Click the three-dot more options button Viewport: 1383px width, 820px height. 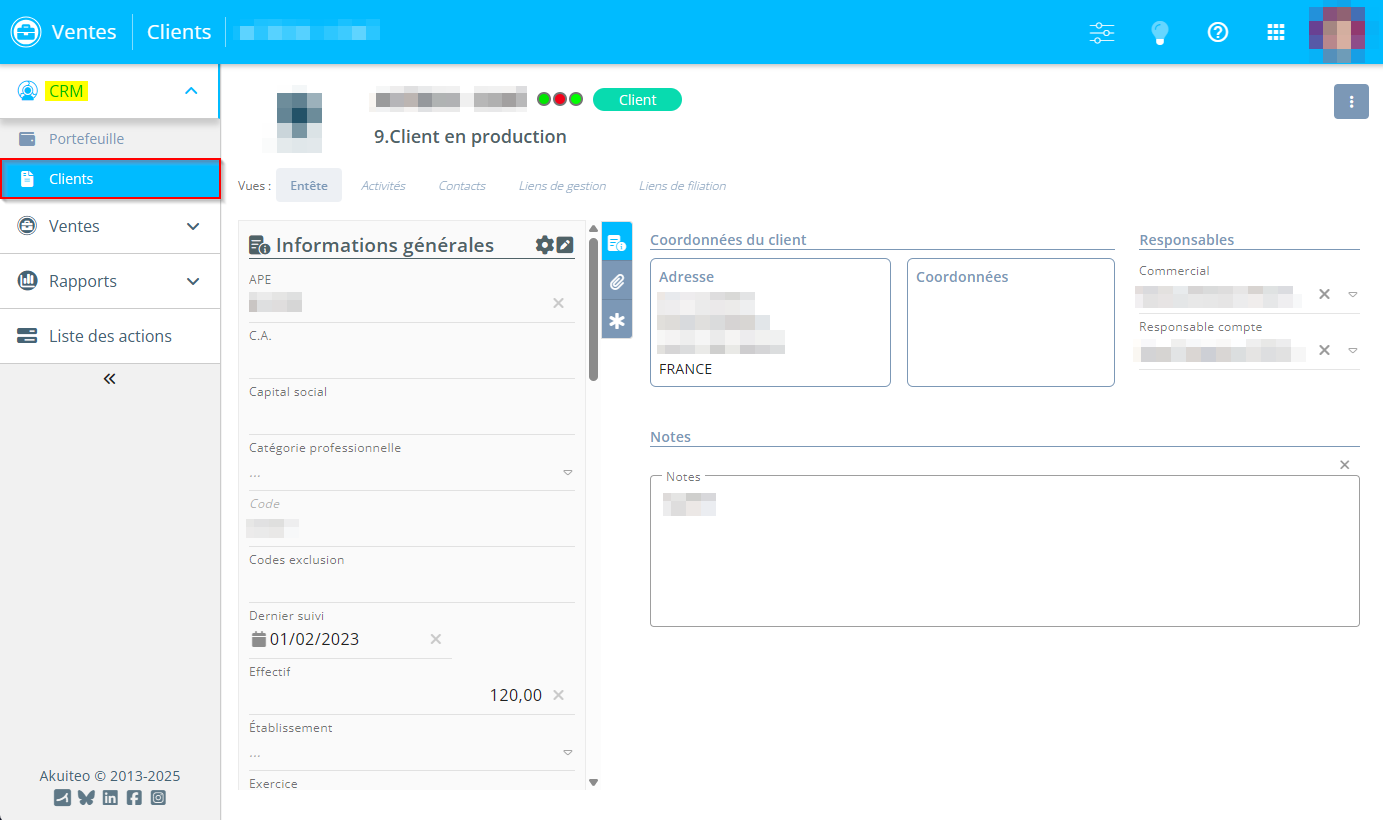point(1351,102)
